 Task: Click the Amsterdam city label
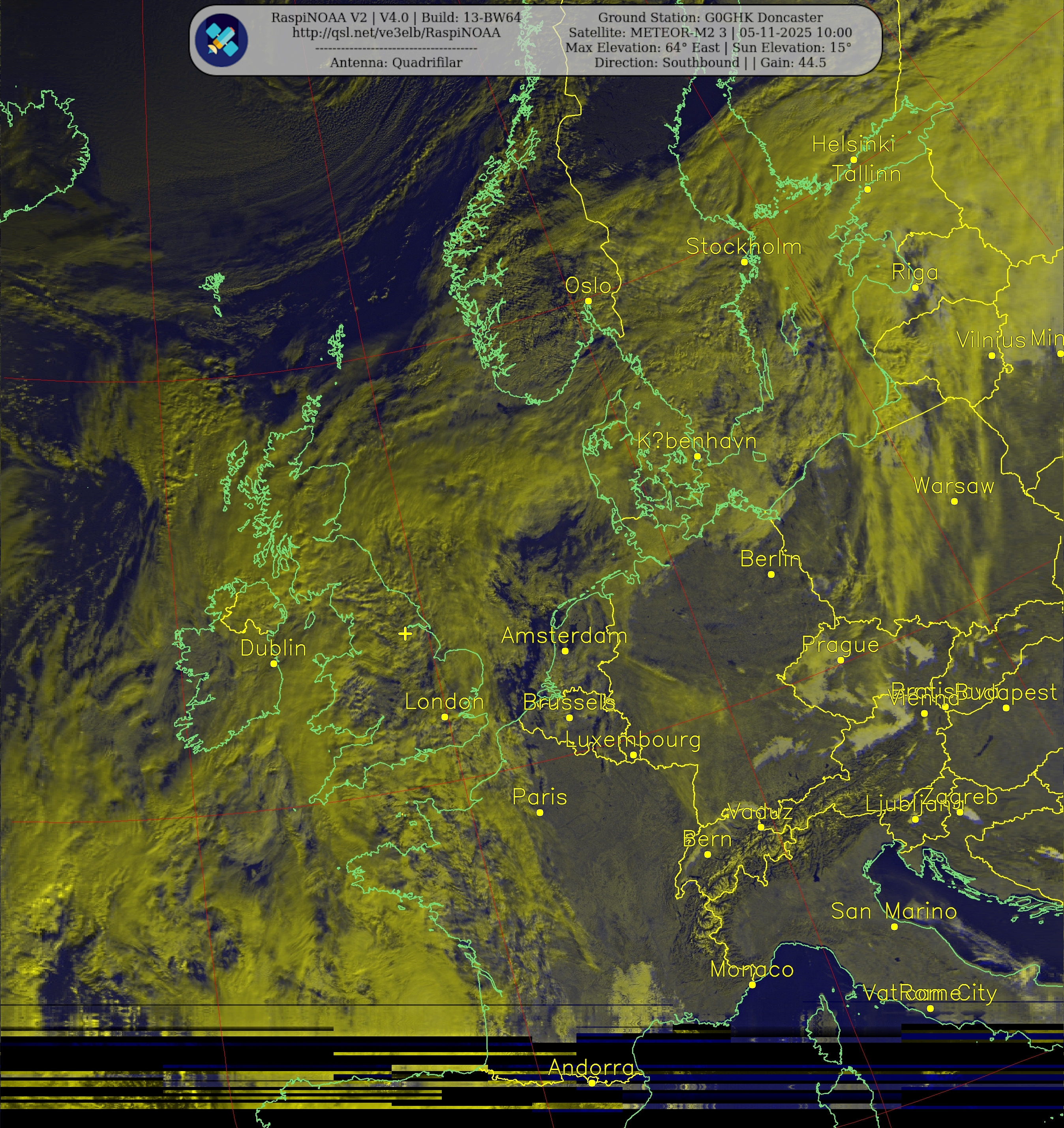[564, 635]
